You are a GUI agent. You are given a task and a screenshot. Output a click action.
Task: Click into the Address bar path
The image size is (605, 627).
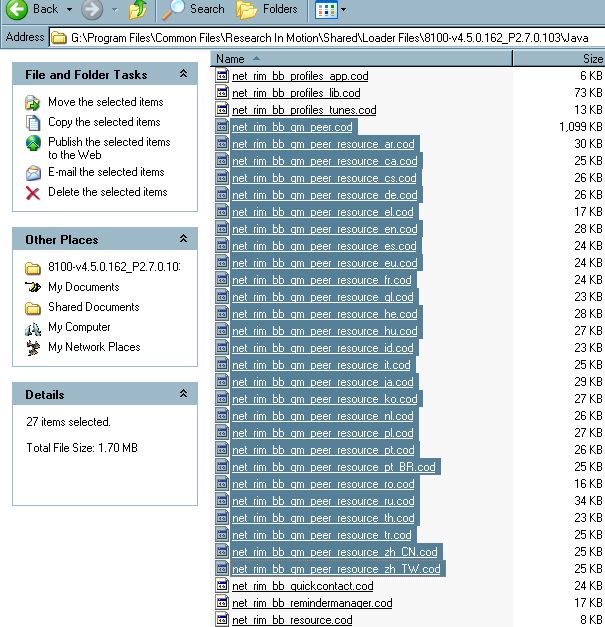[328, 38]
